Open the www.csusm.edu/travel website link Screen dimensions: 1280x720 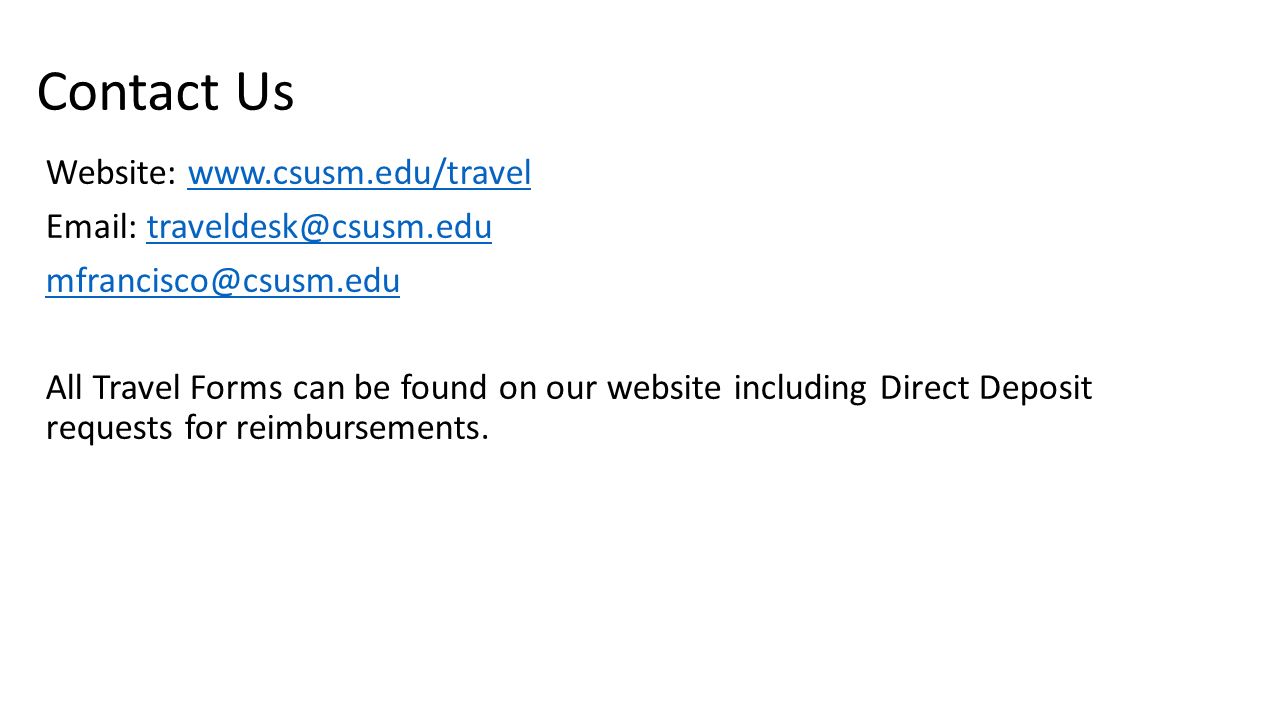point(359,174)
